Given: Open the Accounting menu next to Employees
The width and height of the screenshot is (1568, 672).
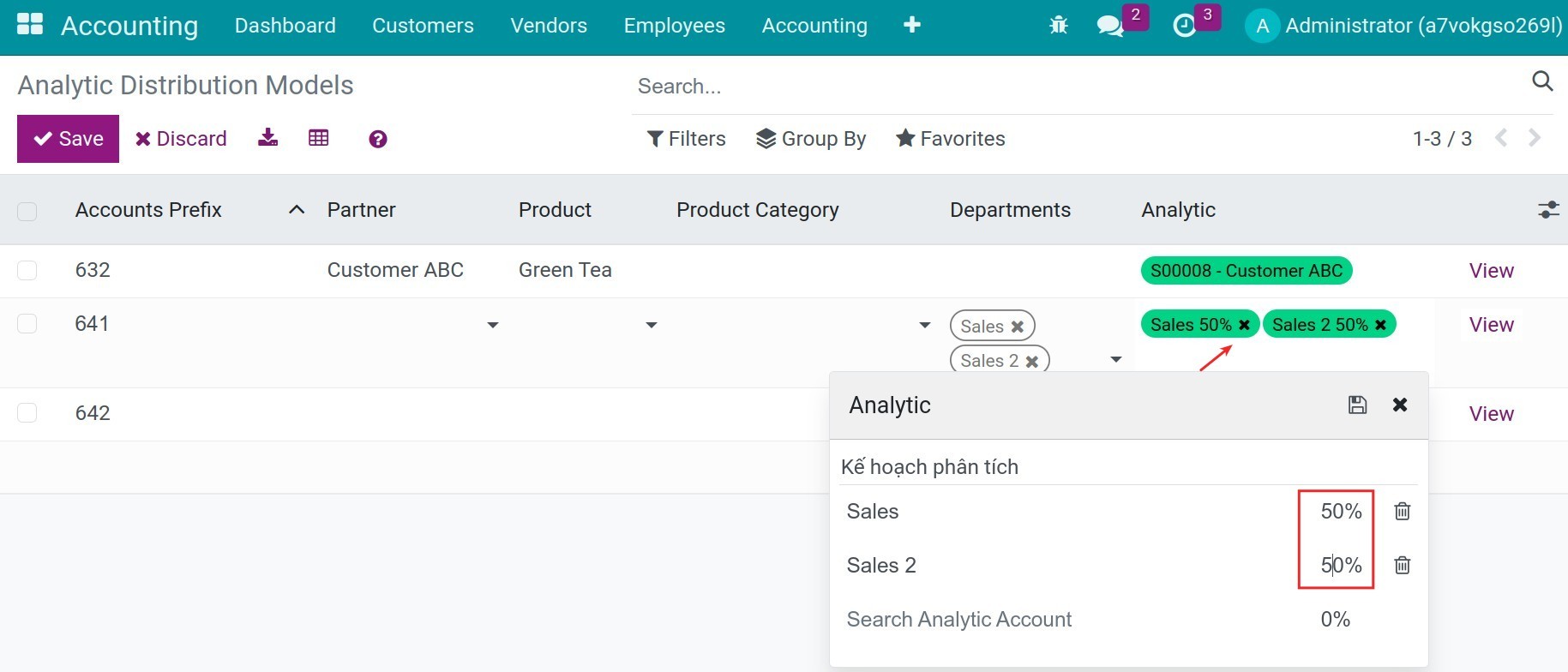Looking at the screenshot, I should coord(814,26).
